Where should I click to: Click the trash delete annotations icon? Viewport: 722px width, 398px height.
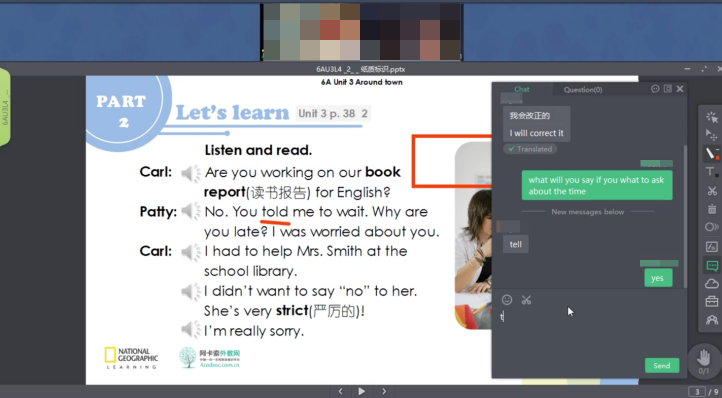(x=712, y=209)
